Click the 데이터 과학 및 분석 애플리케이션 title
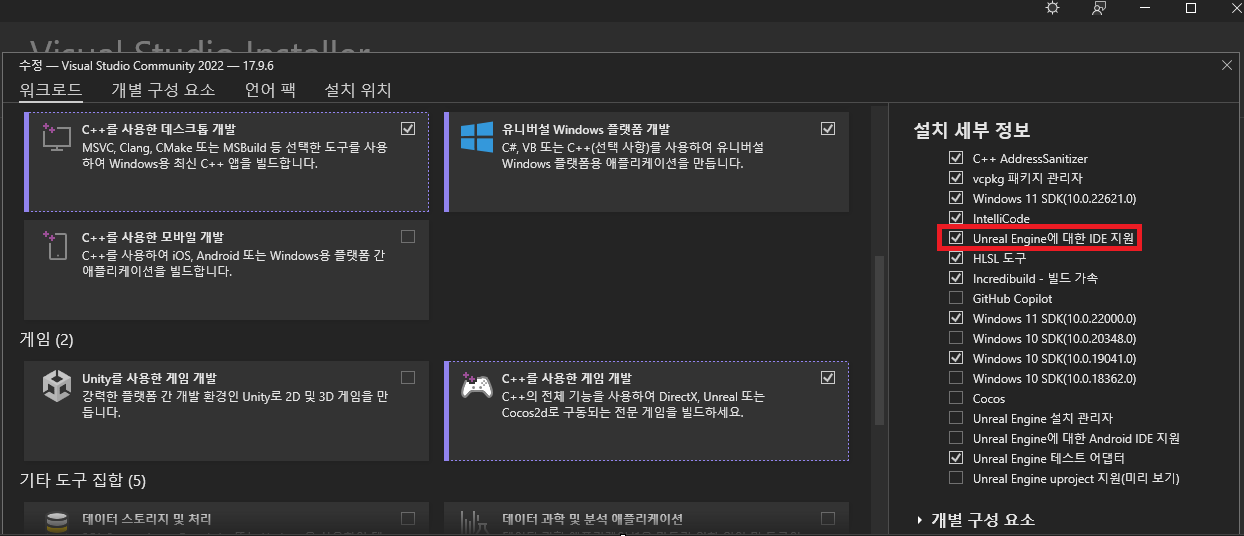1244x536 pixels. [x=593, y=519]
